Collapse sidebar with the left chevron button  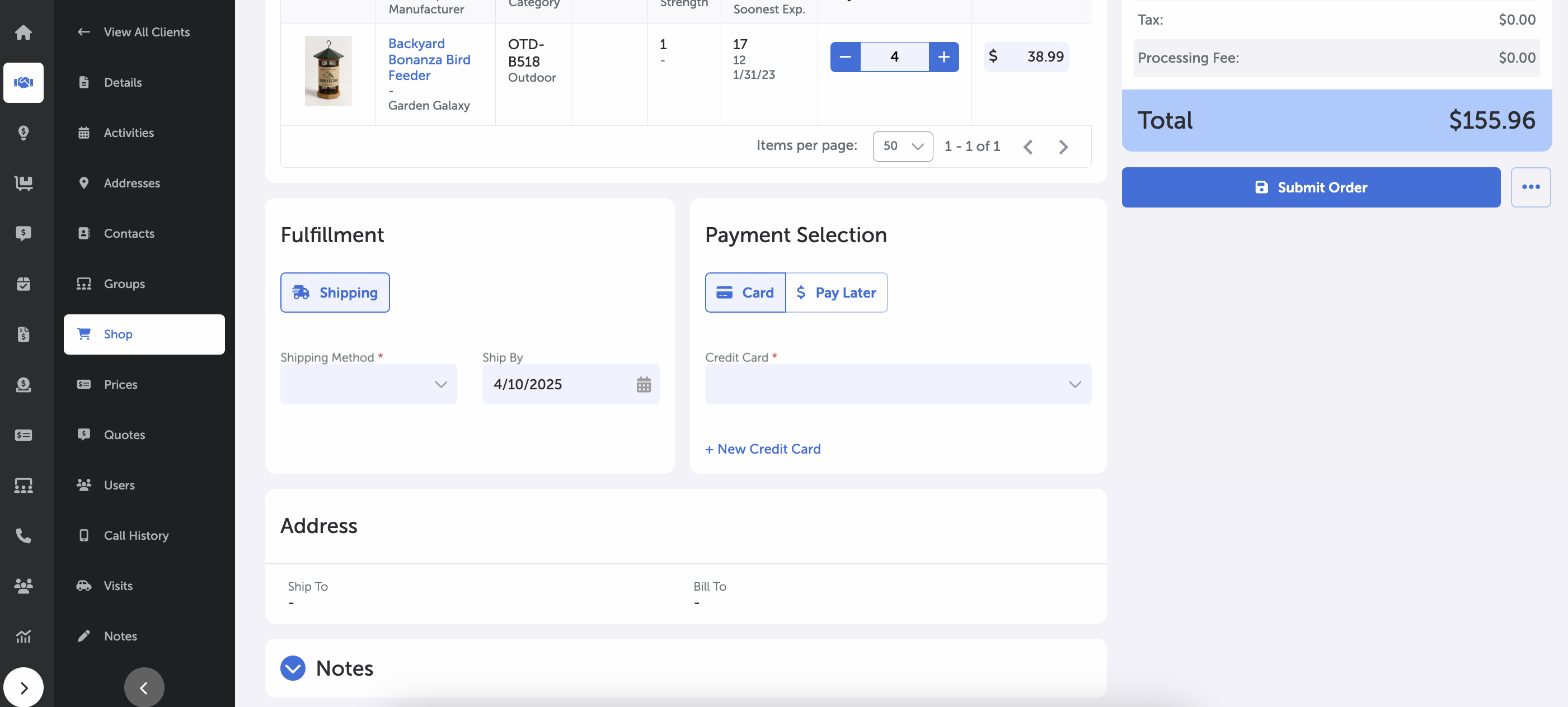point(144,687)
